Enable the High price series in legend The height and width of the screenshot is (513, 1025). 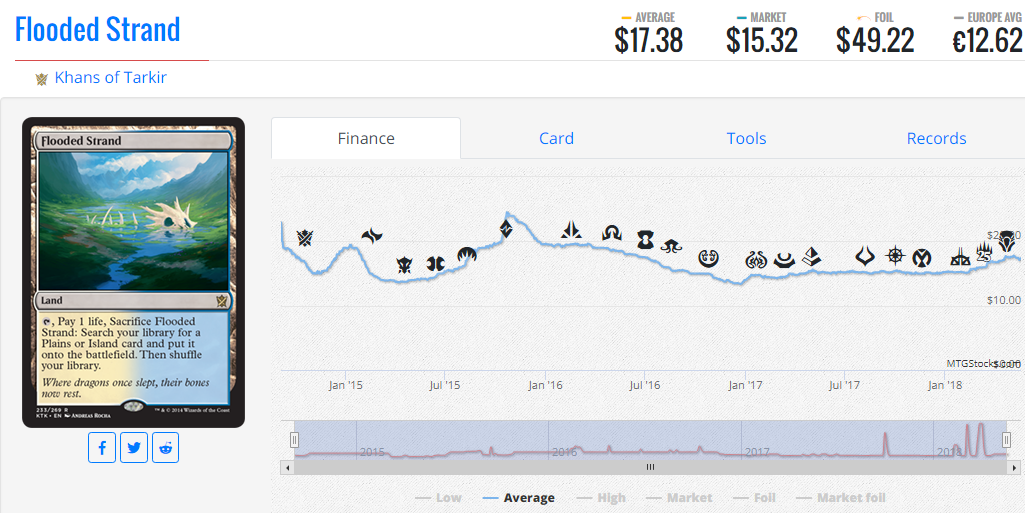[600, 497]
